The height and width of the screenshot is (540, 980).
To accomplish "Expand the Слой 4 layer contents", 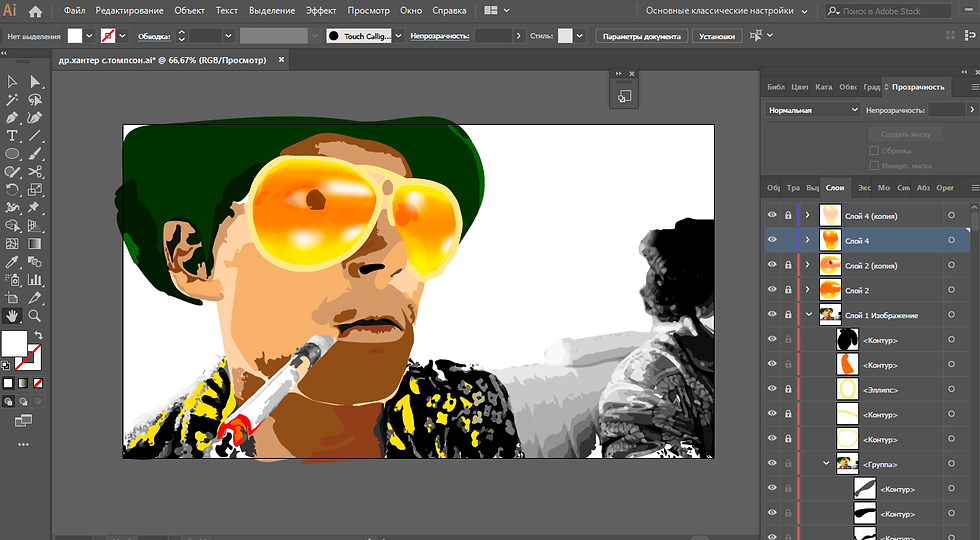I will point(808,240).
